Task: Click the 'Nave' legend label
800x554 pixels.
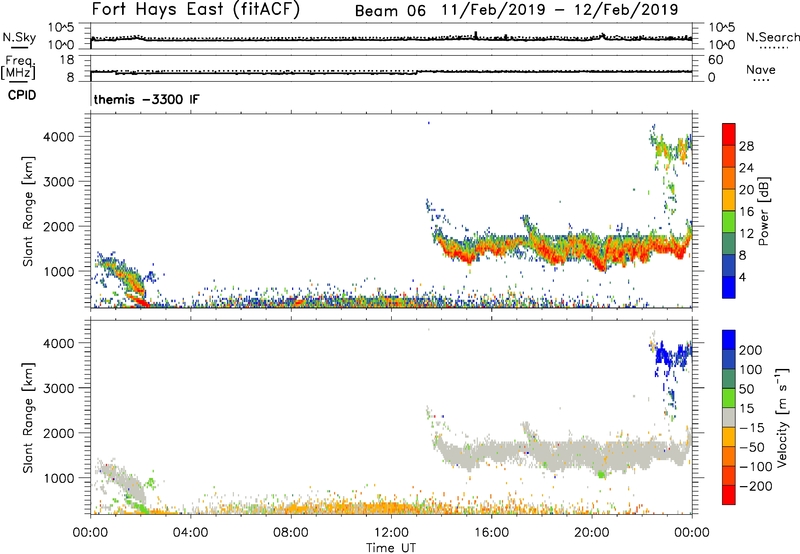Action: [x=760, y=69]
